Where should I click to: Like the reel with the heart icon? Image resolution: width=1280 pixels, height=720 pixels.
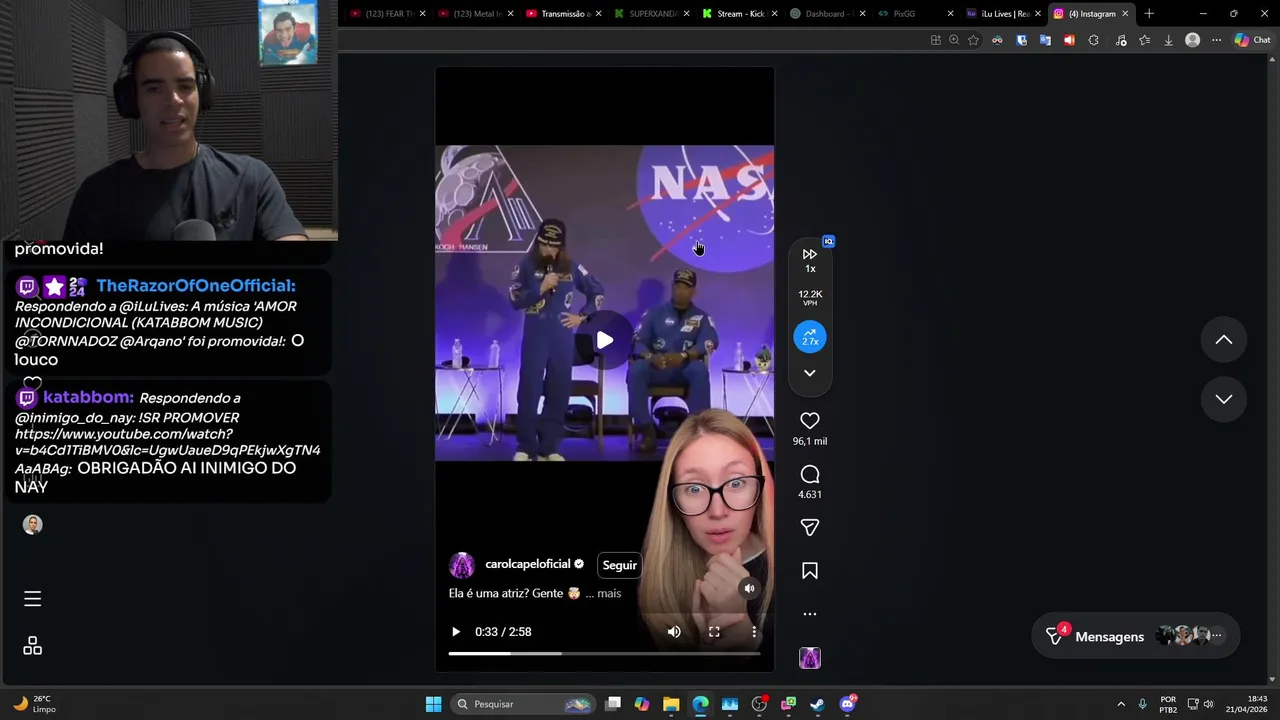(810, 421)
